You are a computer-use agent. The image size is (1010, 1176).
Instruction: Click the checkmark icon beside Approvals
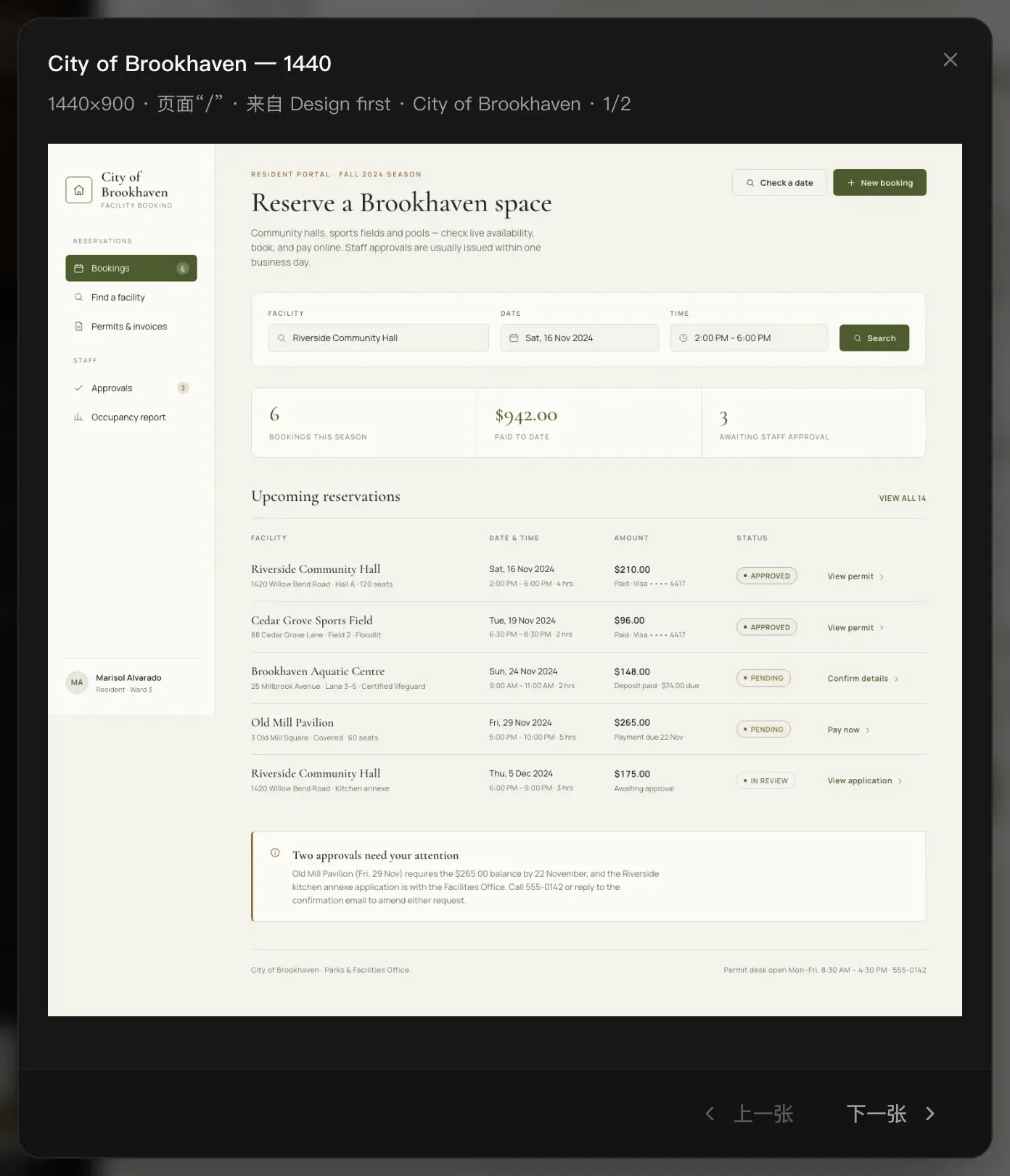(78, 388)
